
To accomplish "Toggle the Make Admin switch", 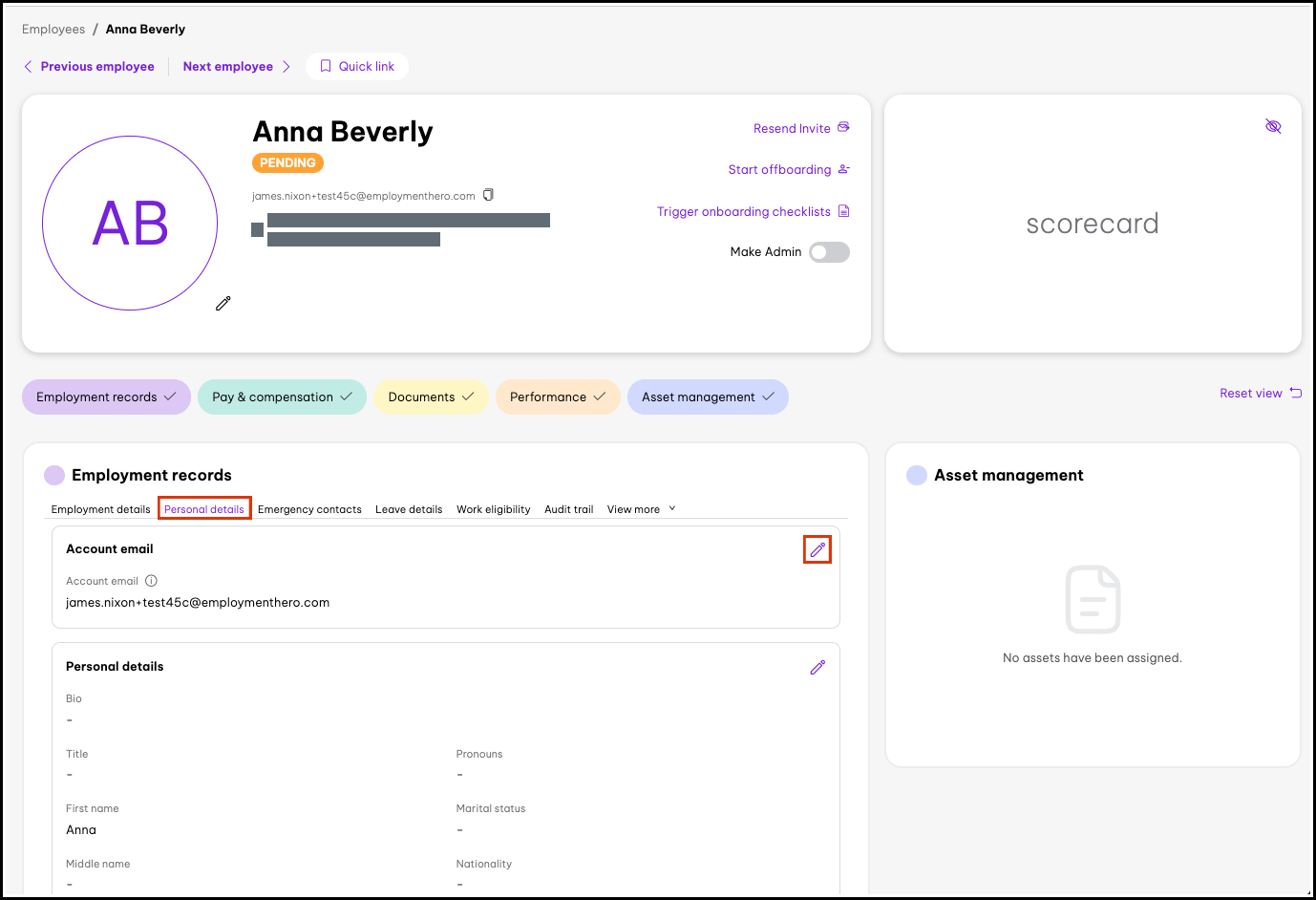I will (x=828, y=252).
